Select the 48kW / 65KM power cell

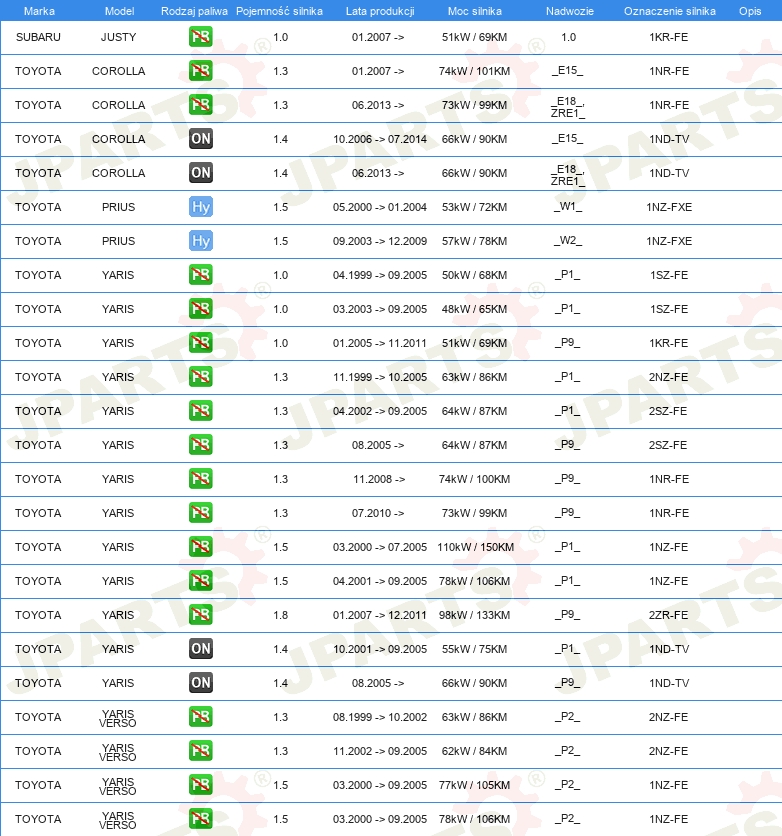click(474, 309)
